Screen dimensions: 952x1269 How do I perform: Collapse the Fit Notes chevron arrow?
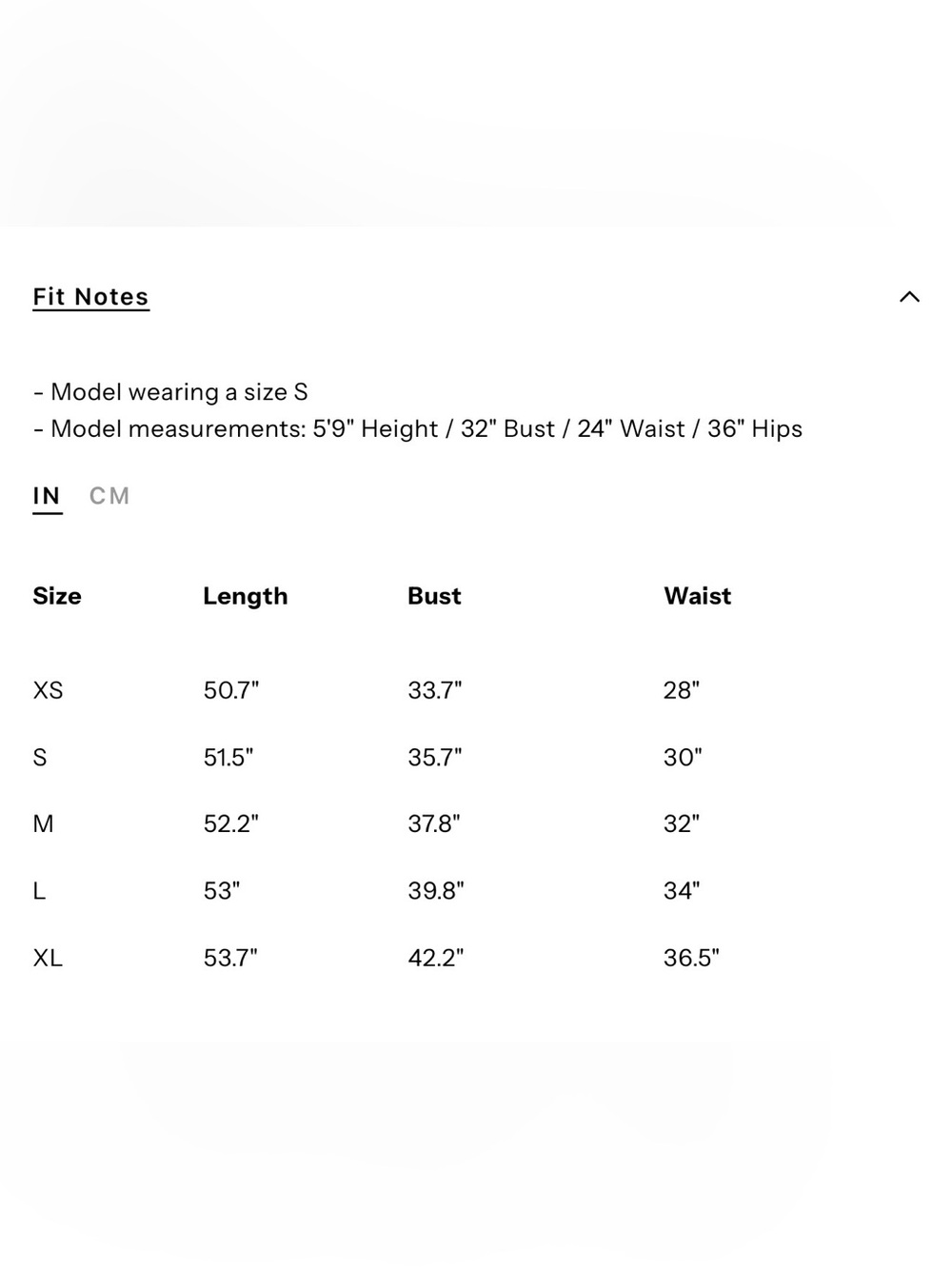[909, 297]
